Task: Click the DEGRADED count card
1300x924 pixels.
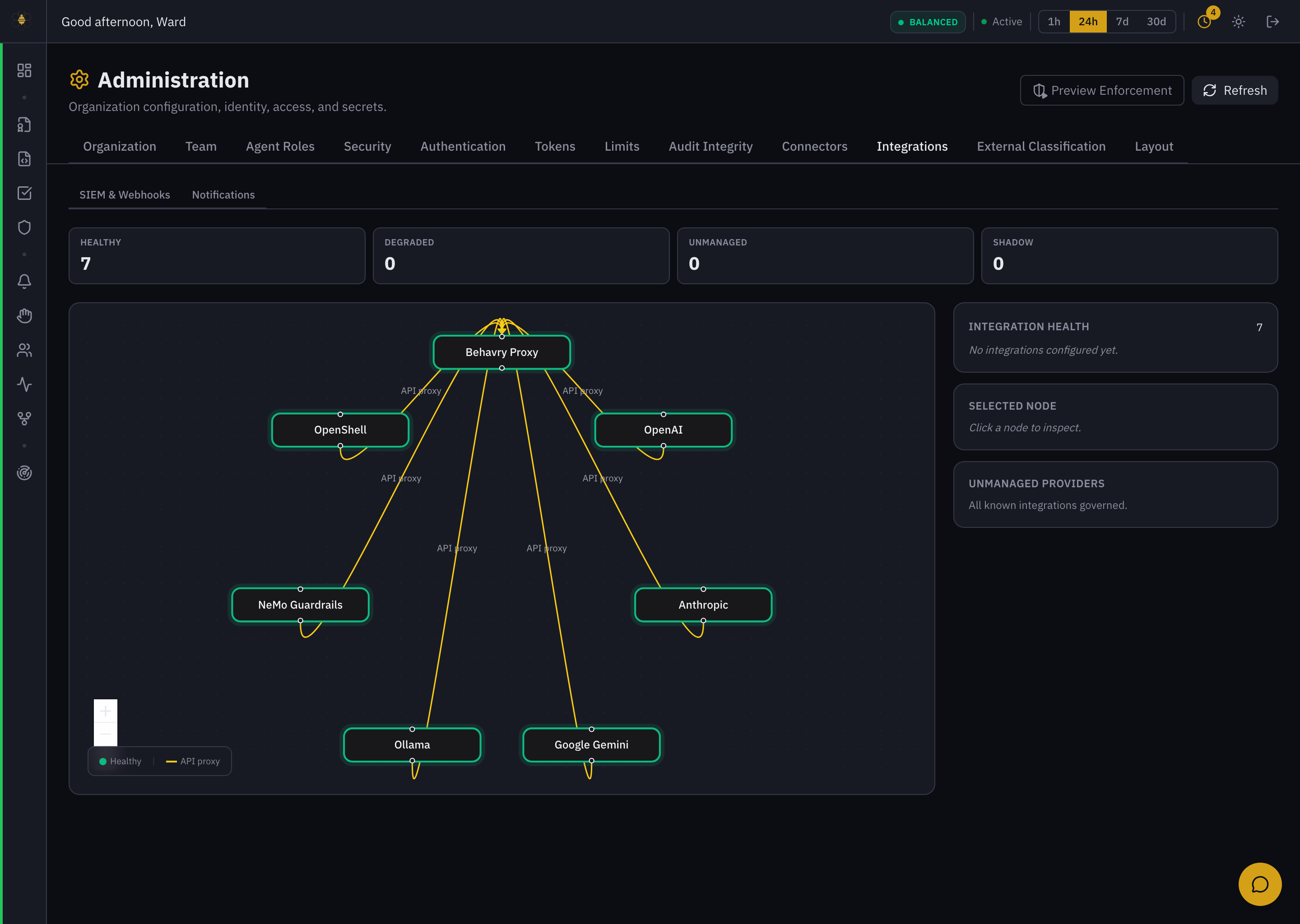Action: 521,255
